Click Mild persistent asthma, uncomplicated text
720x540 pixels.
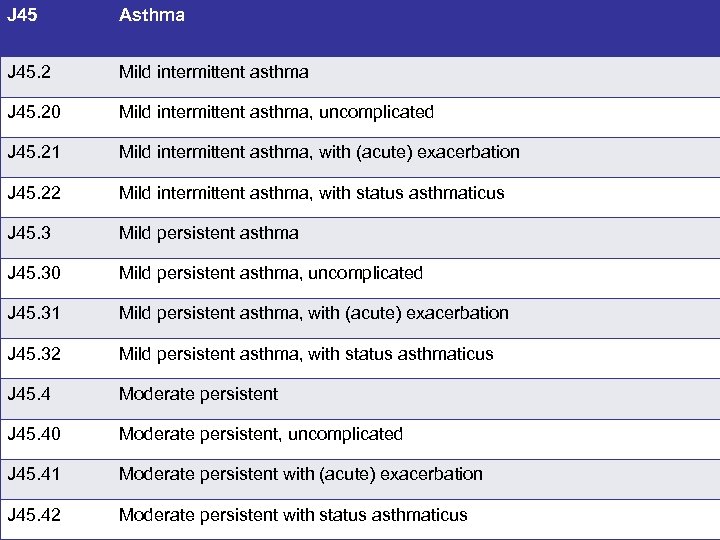point(271,273)
